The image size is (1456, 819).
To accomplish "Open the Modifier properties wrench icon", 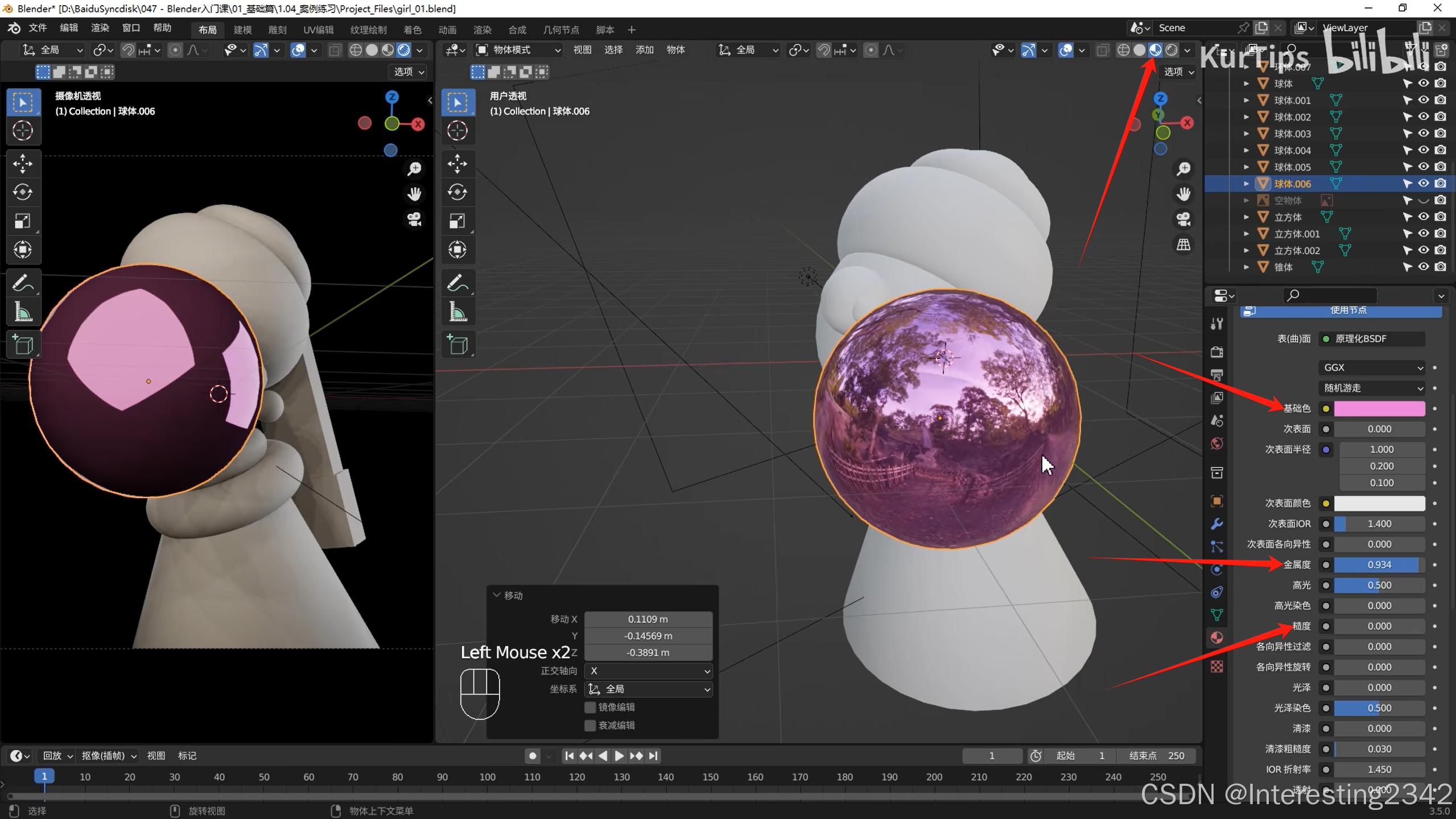I will coord(1217,524).
